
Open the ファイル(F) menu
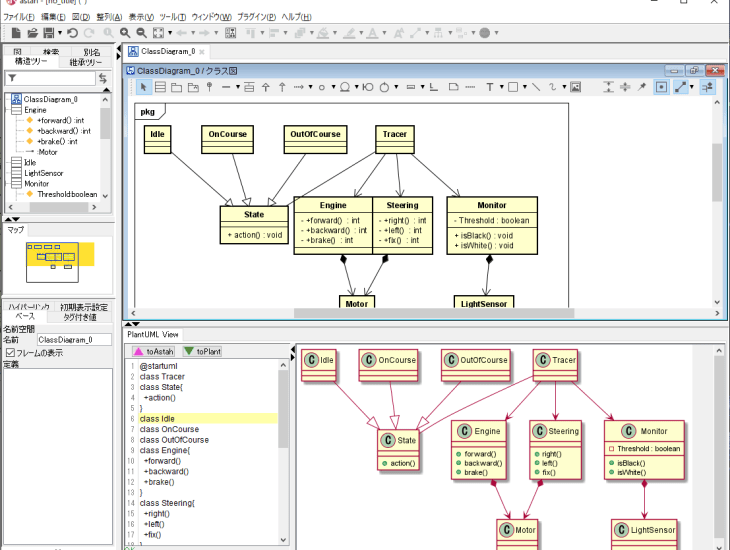19,17
